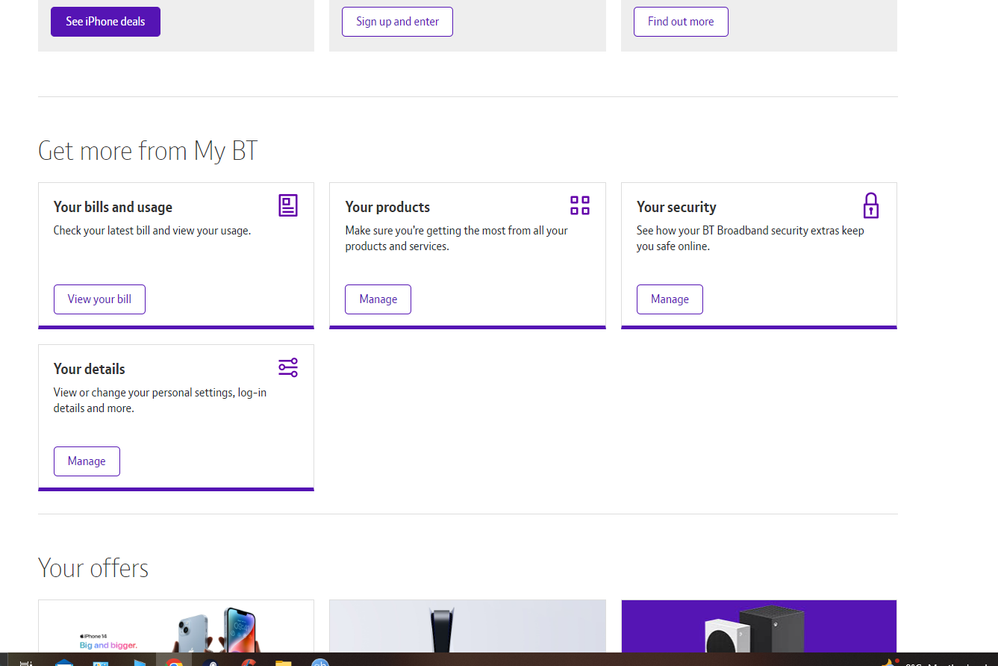Open View your bill
Viewport: 998px width, 666px height.
(x=99, y=299)
